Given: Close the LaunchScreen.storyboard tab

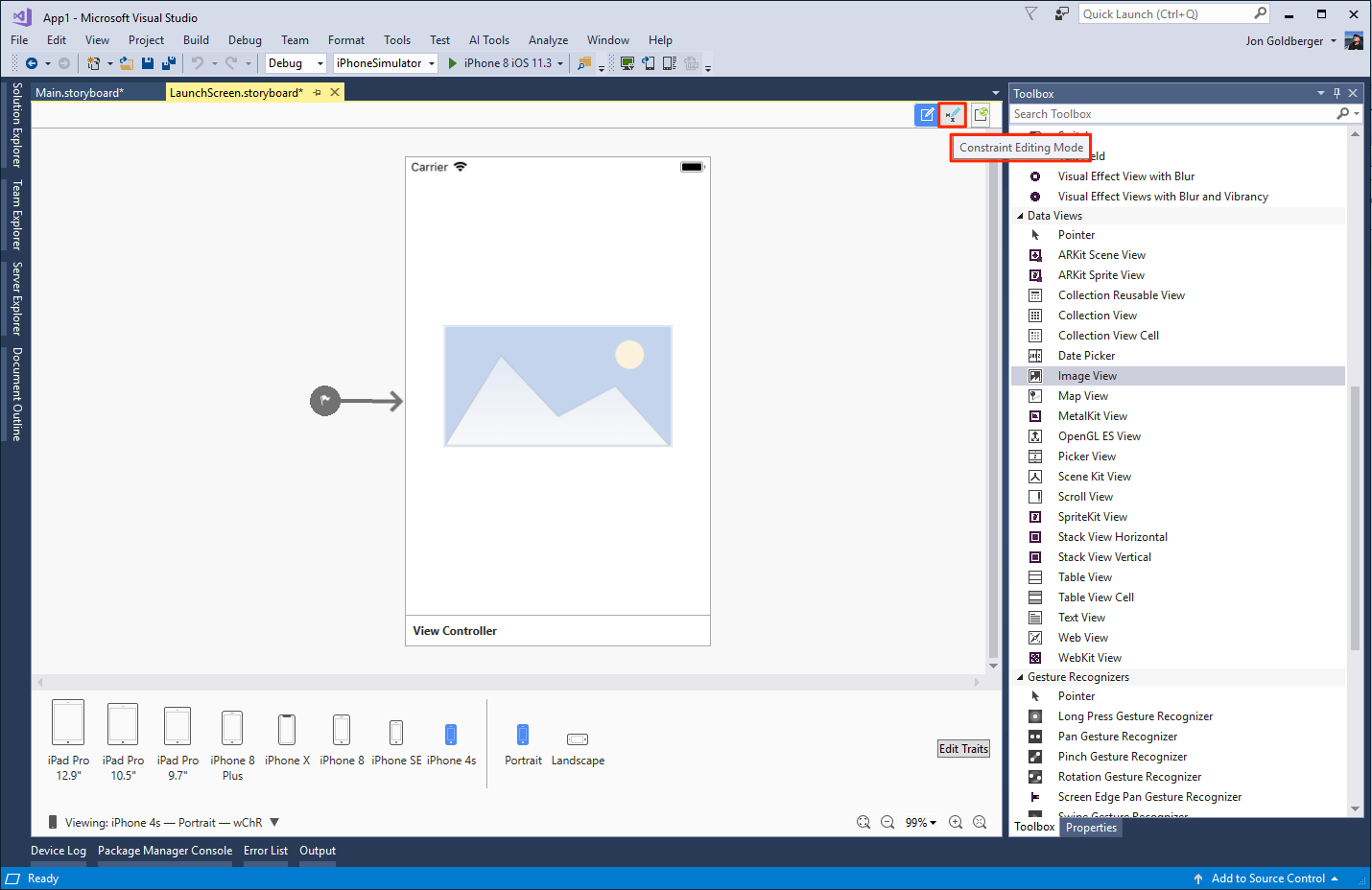Looking at the screenshot, I should pos(335,92).
